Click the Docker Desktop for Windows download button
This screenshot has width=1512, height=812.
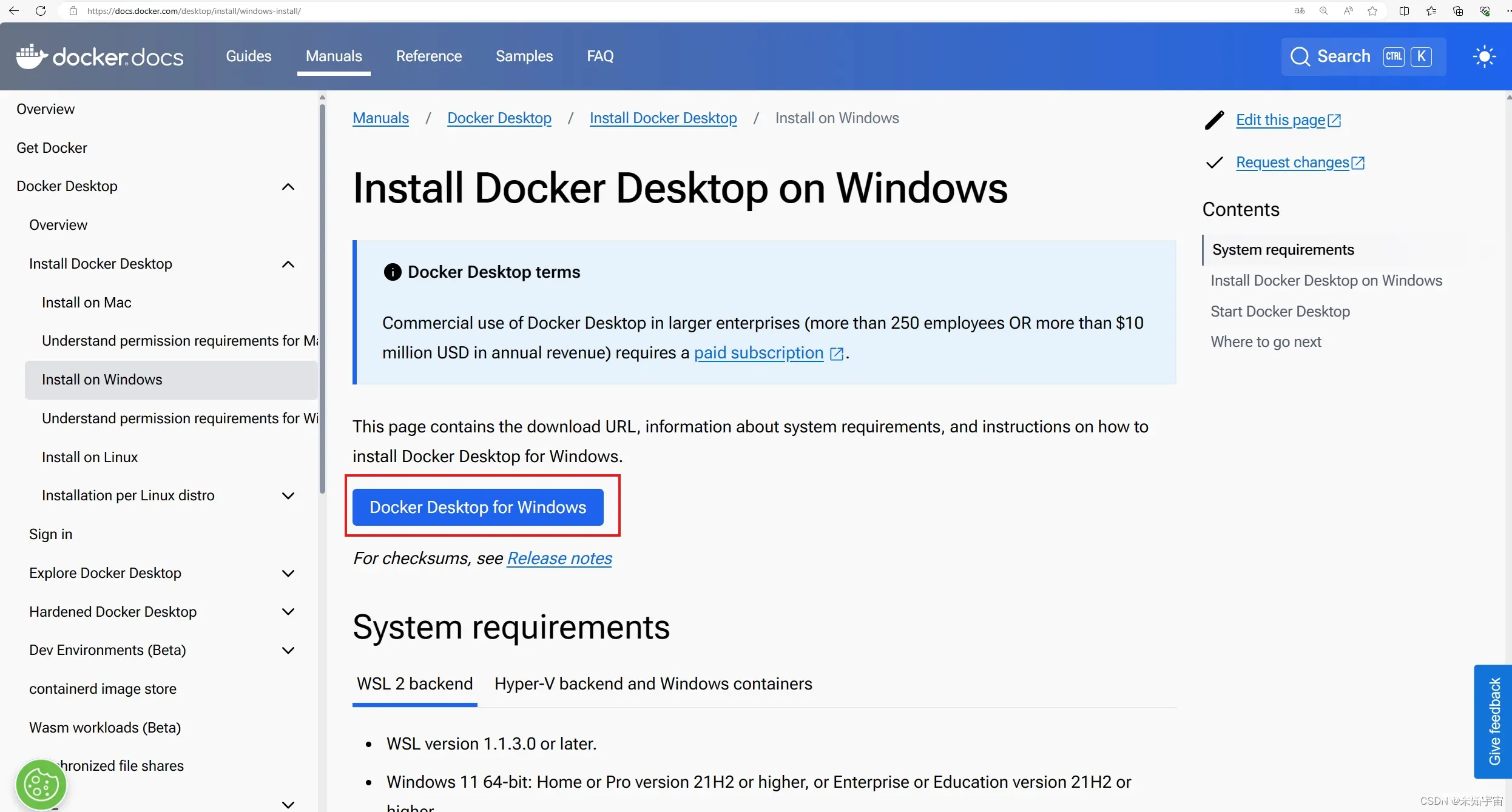[478, 507]
